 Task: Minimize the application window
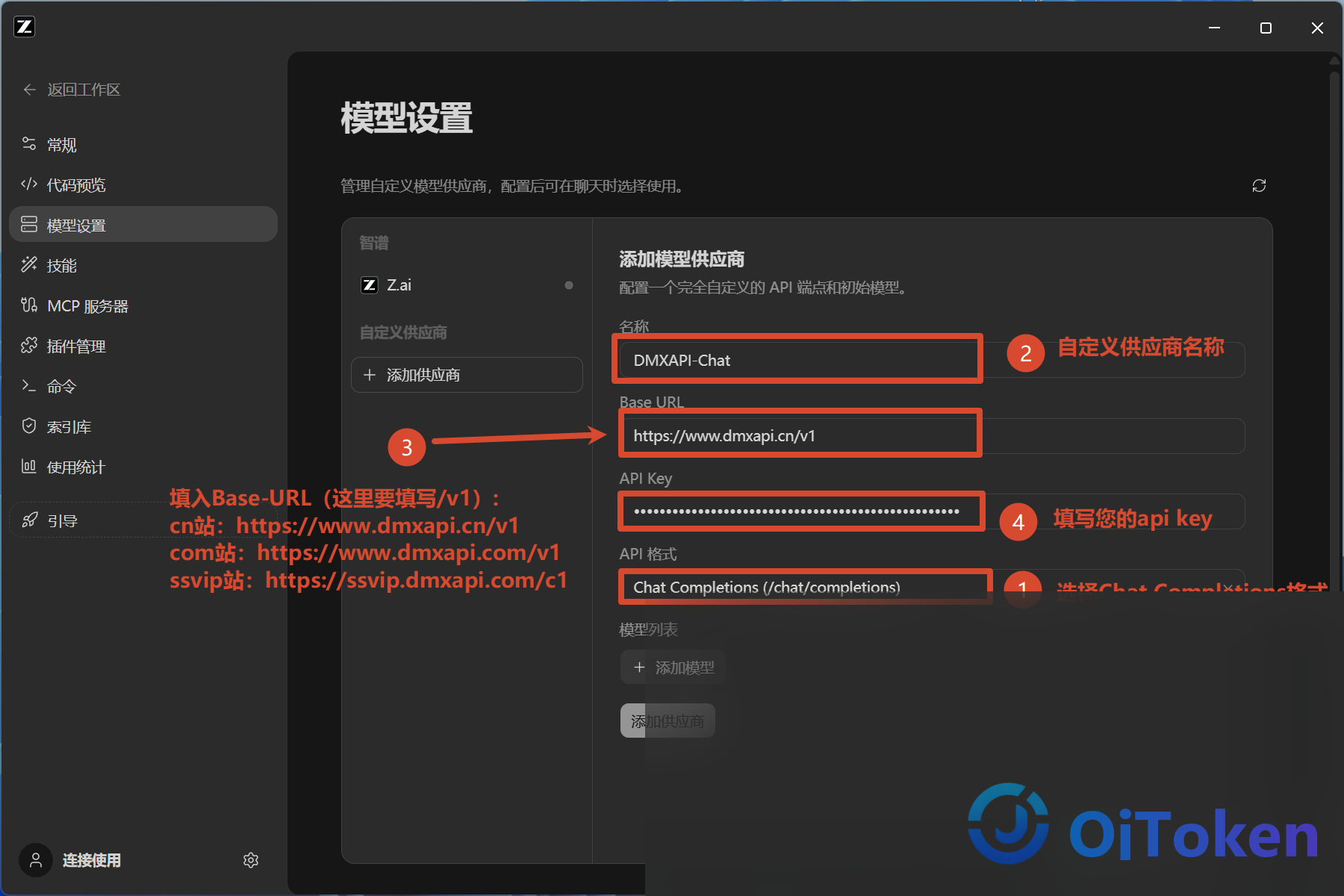[1215, 28]
